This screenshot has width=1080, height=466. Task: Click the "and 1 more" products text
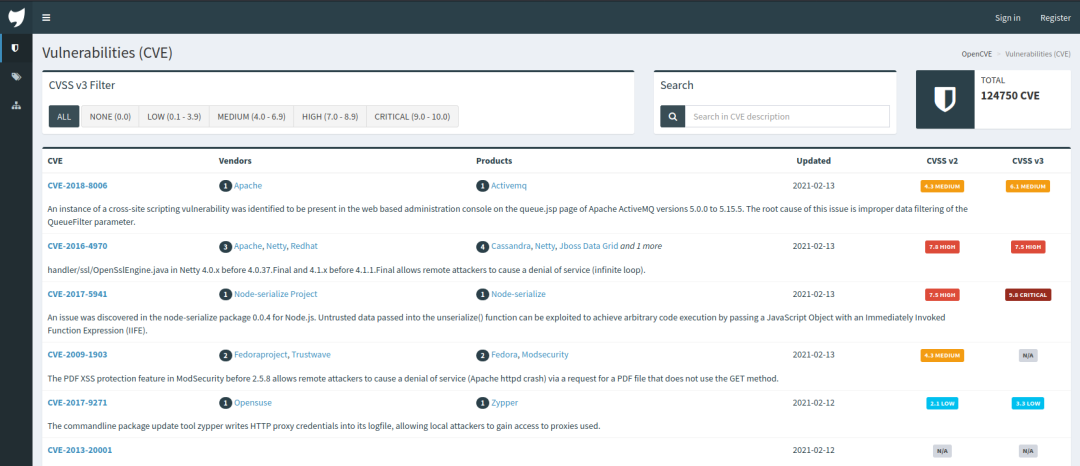(641, 246)
